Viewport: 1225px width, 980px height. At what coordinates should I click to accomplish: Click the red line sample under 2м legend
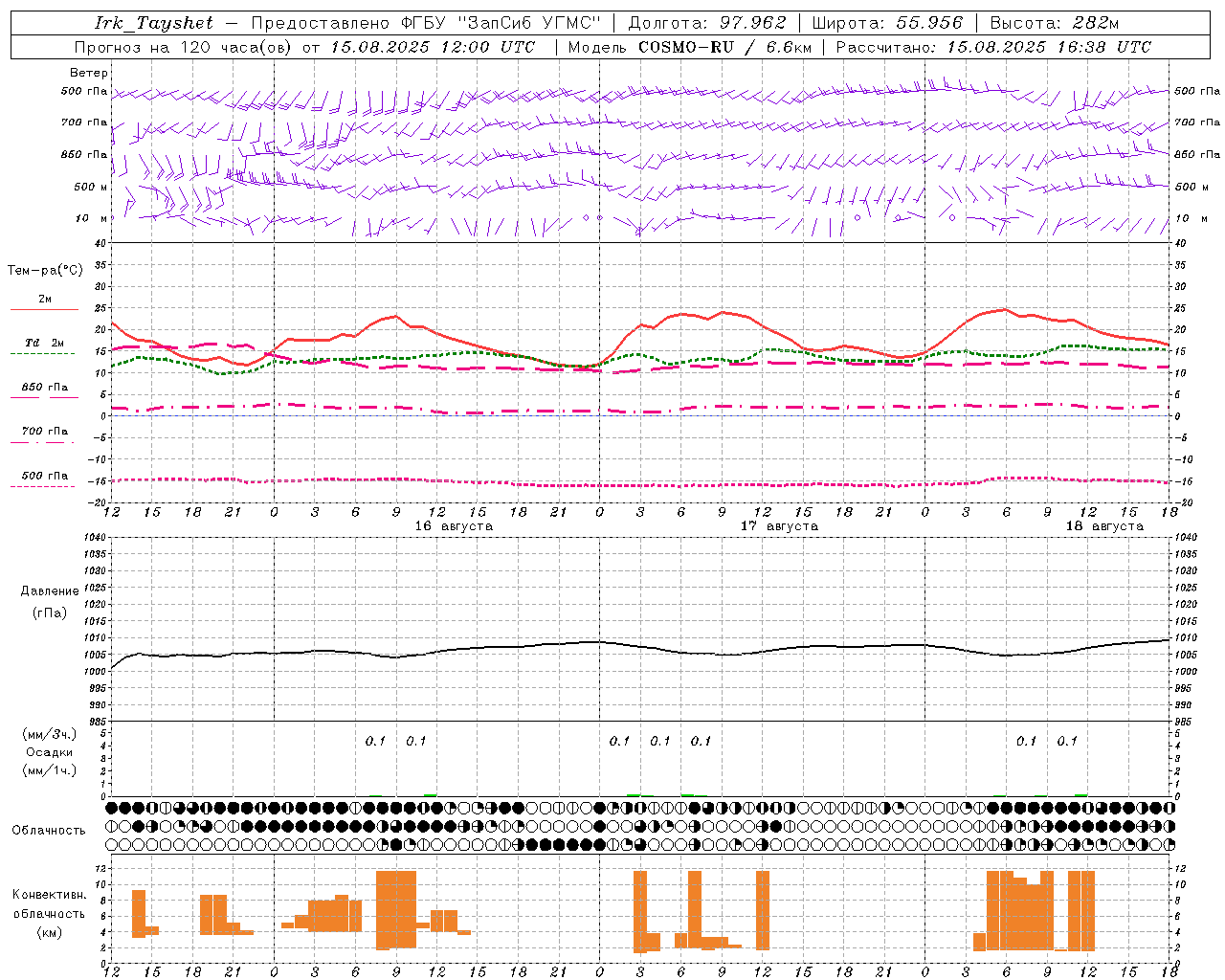[x=44, y=310]
